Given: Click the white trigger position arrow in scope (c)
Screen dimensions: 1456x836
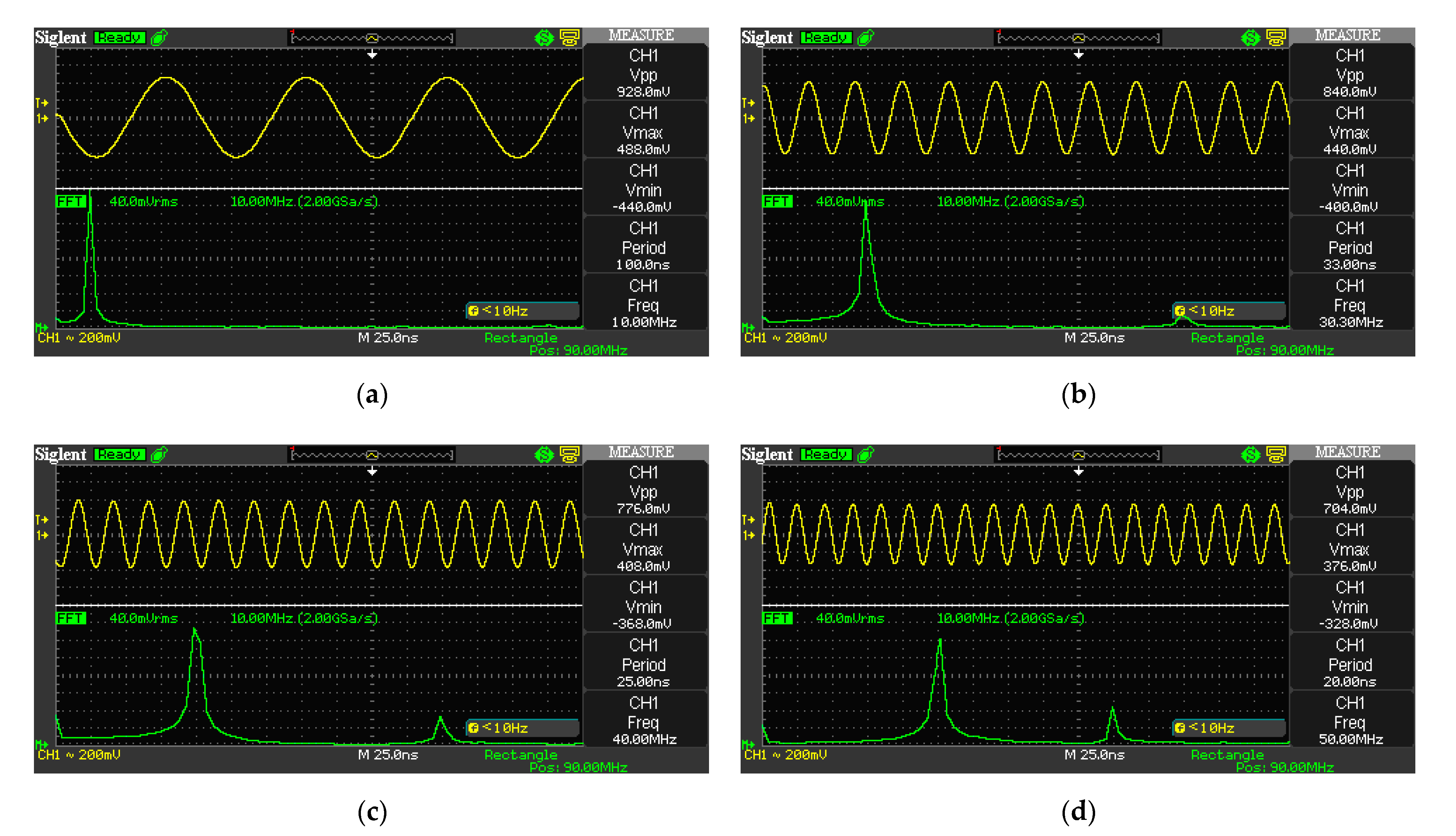Looking at the screenshot, I should click(x=372, y=471).
